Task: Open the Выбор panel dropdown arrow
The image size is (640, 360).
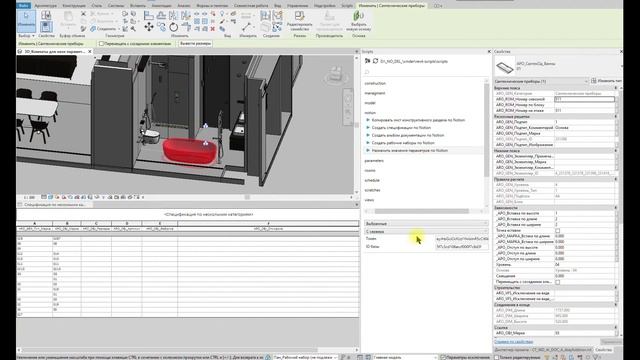Action: point(33,36)
